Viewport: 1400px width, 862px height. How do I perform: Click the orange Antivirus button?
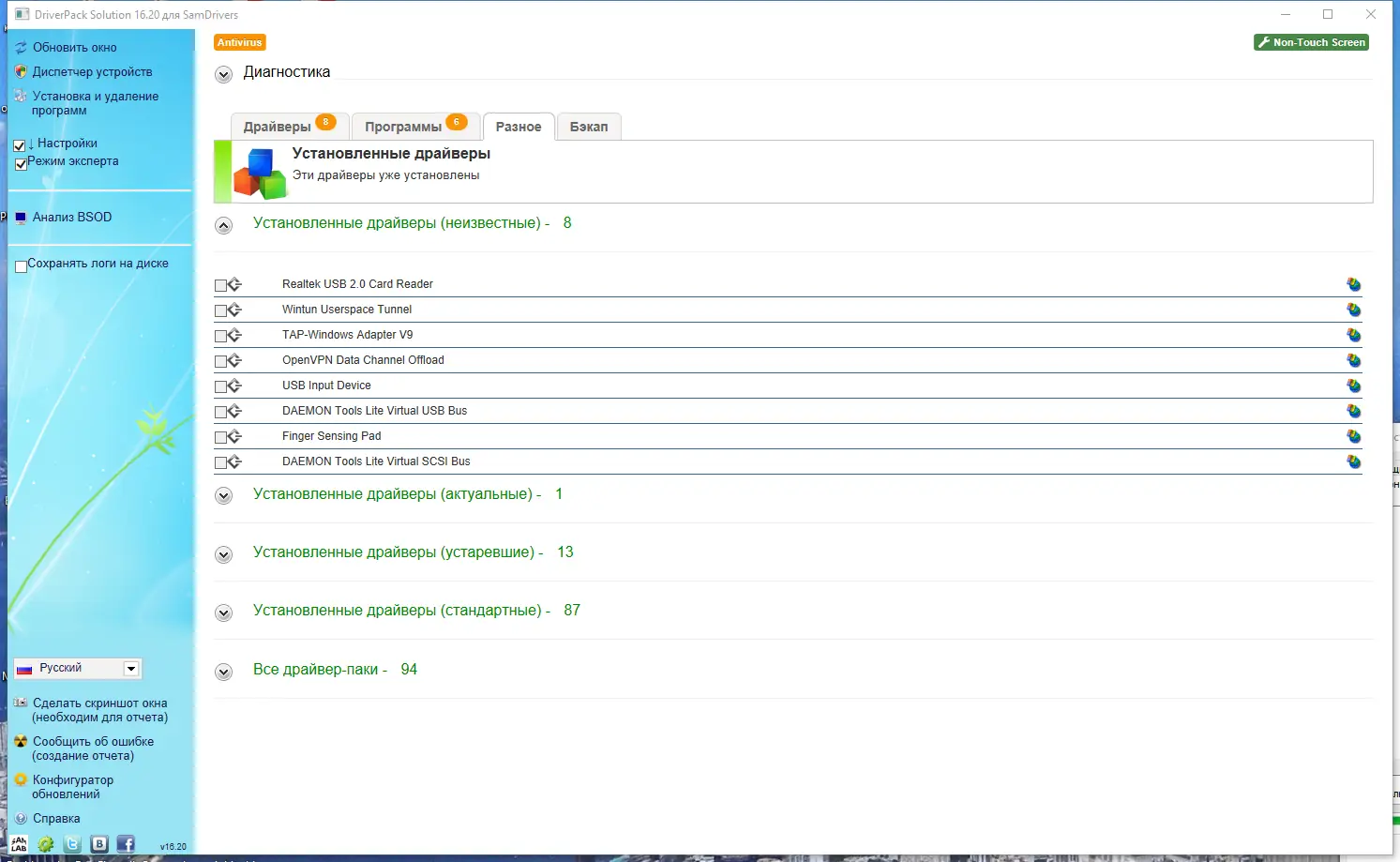(240, 42)
